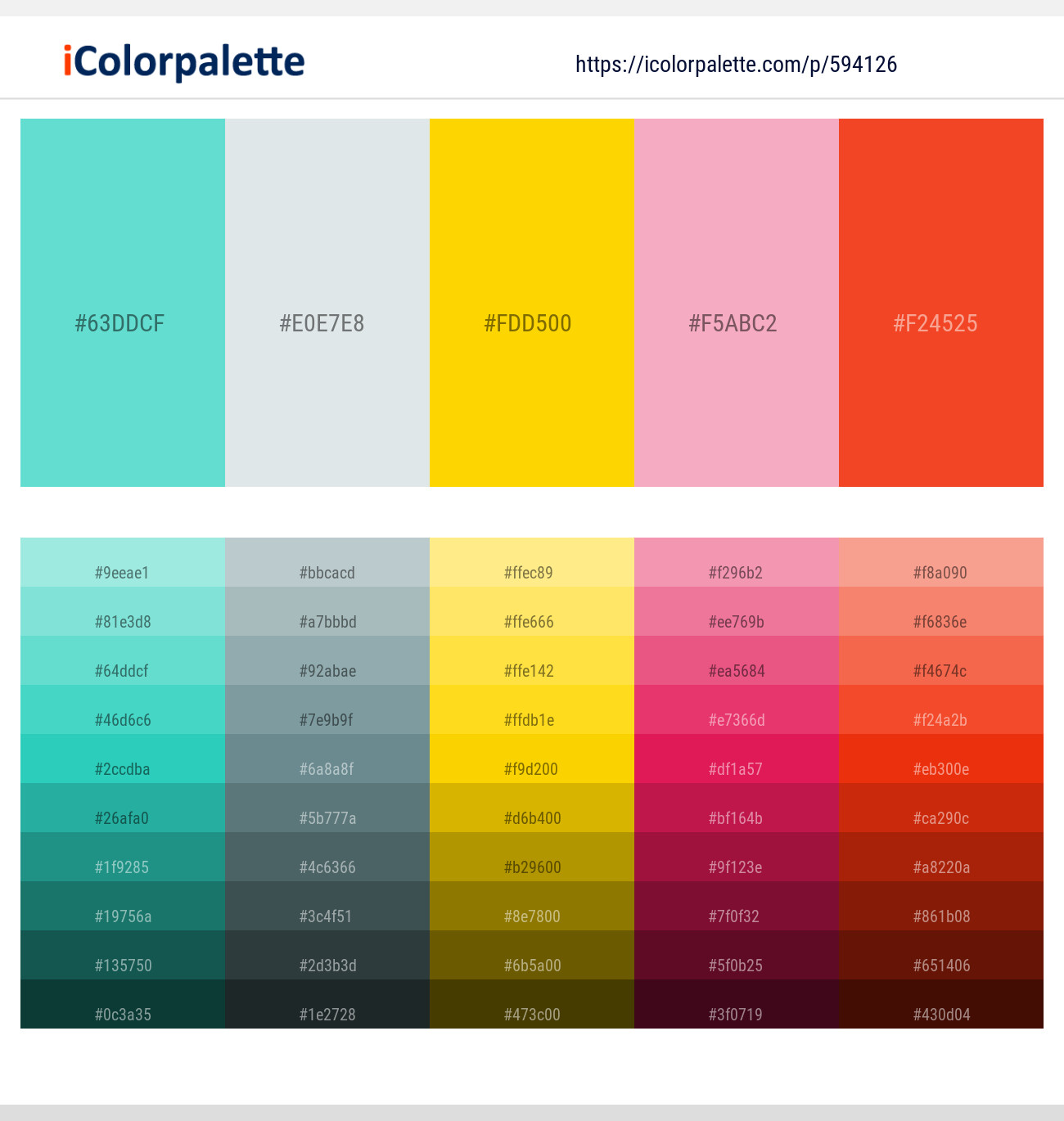Click the #5b777a slate gray shade

(327, 808)
